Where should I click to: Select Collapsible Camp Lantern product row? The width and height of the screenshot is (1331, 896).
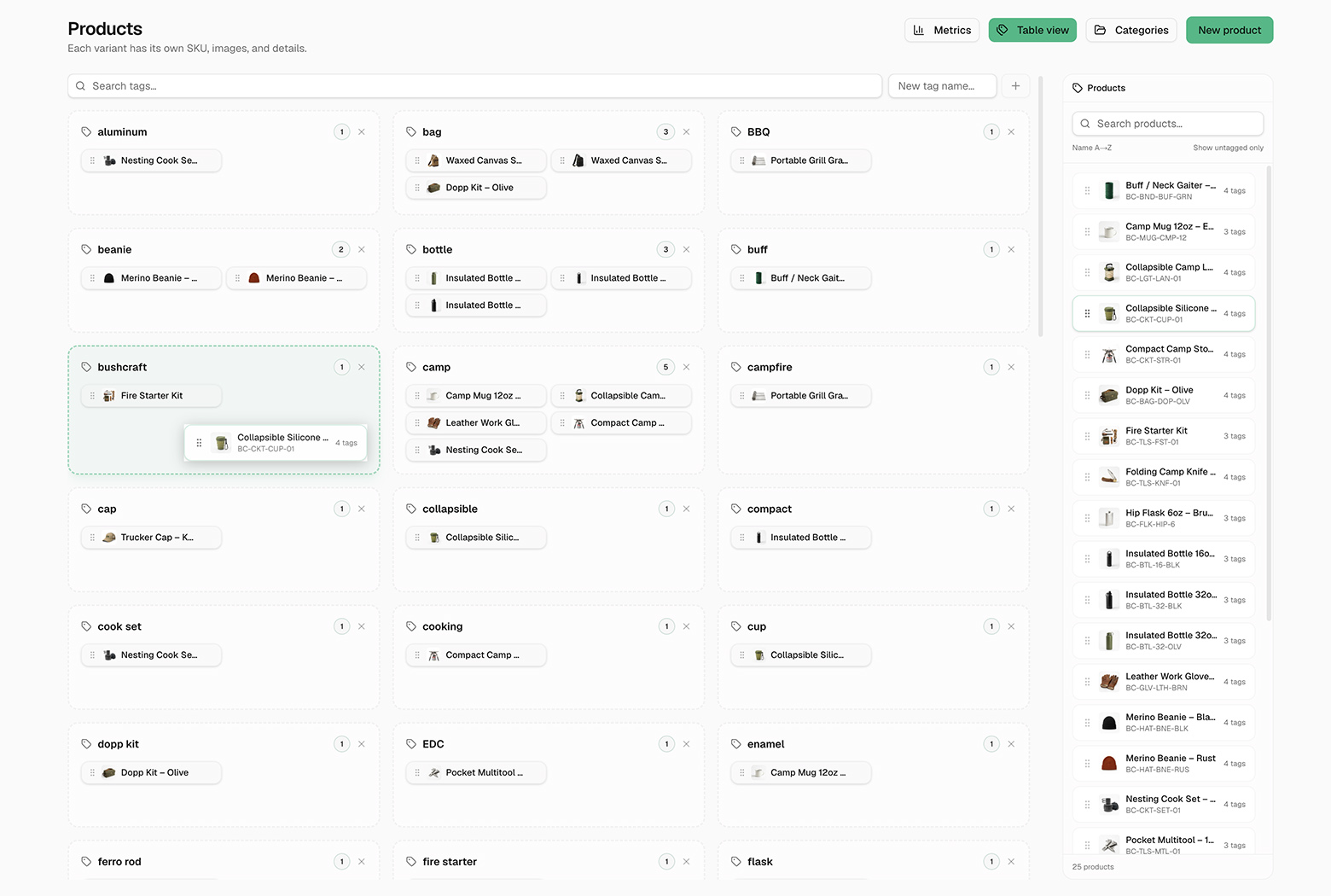[x=1164, y=272]
